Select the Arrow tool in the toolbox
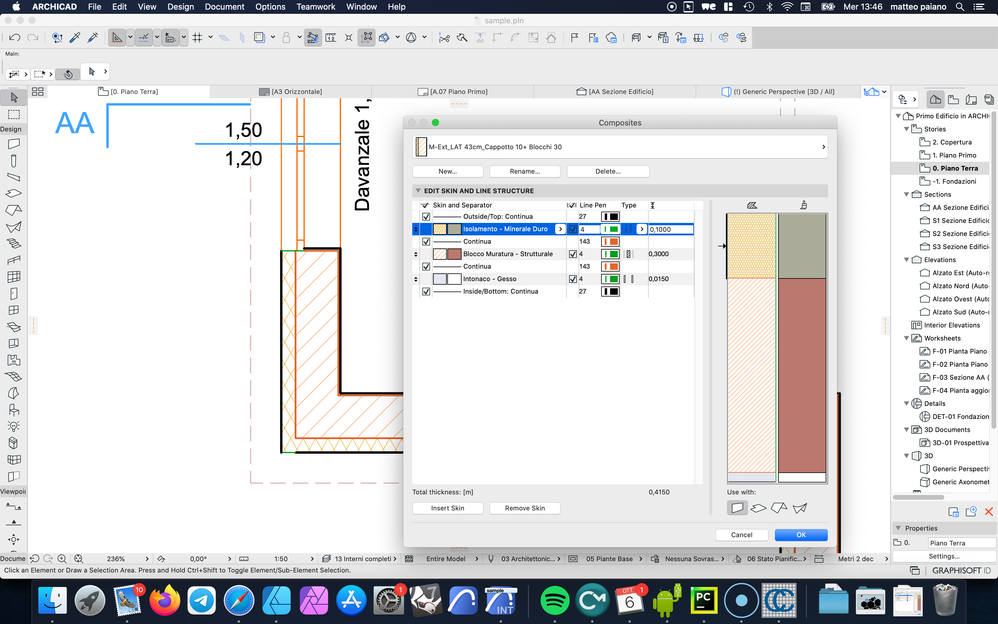This screenshot has width=998, height=624. pos(14,98)
